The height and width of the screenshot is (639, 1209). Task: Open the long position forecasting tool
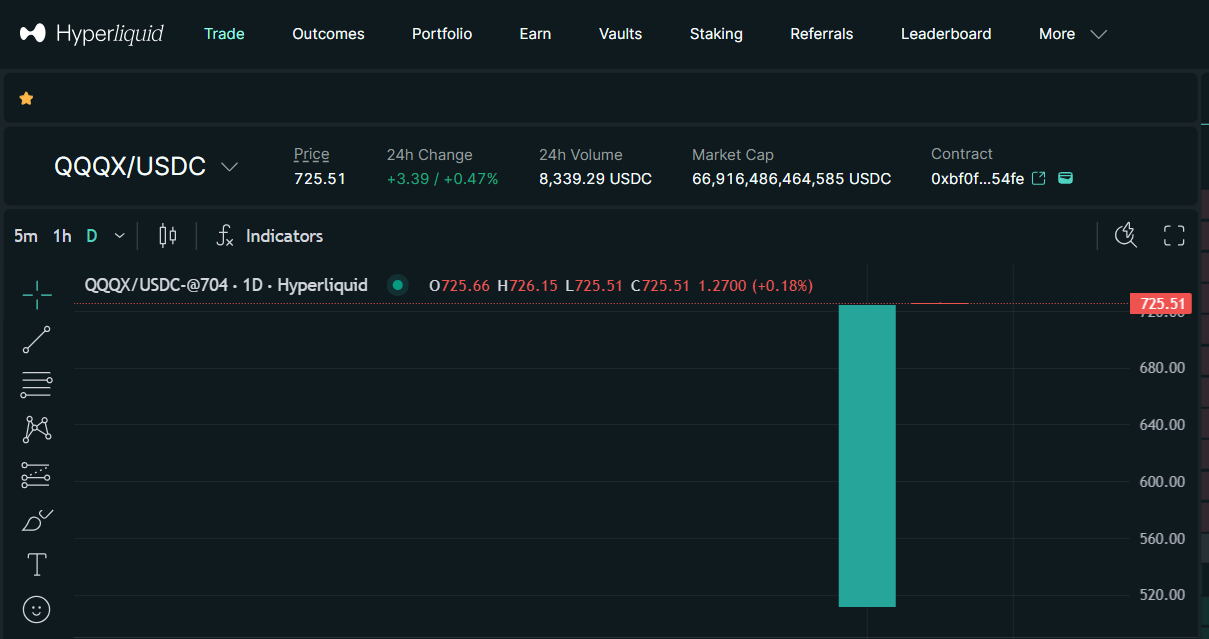(37, 475)
